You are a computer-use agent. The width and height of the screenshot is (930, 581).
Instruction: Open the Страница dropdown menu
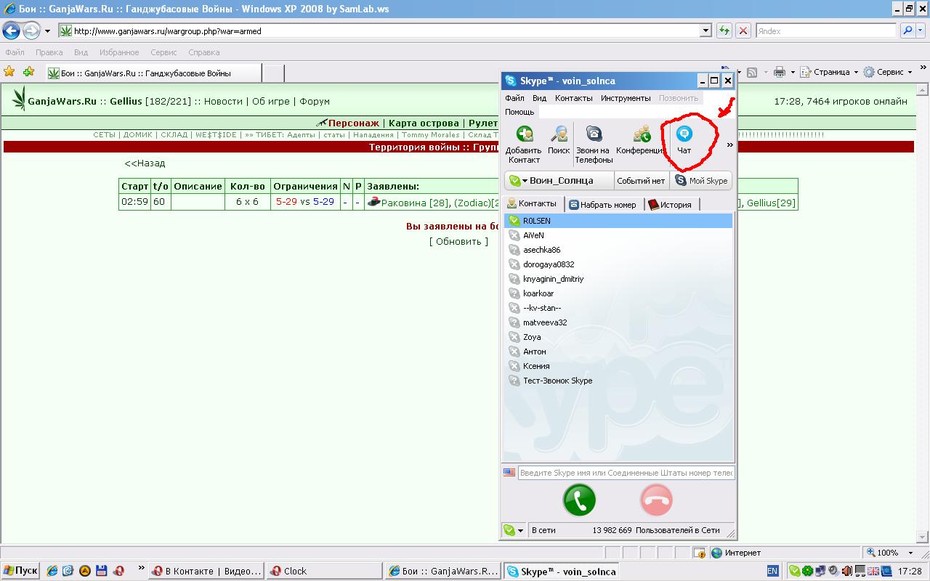click(830, 72)
